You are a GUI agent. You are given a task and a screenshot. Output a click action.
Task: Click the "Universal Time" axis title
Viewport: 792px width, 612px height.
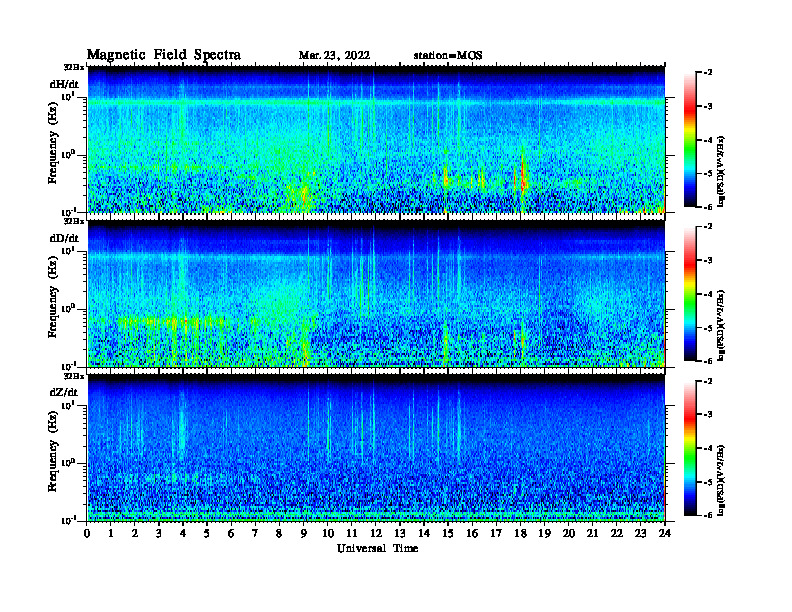pyautogui.click(x=377, y=548)
